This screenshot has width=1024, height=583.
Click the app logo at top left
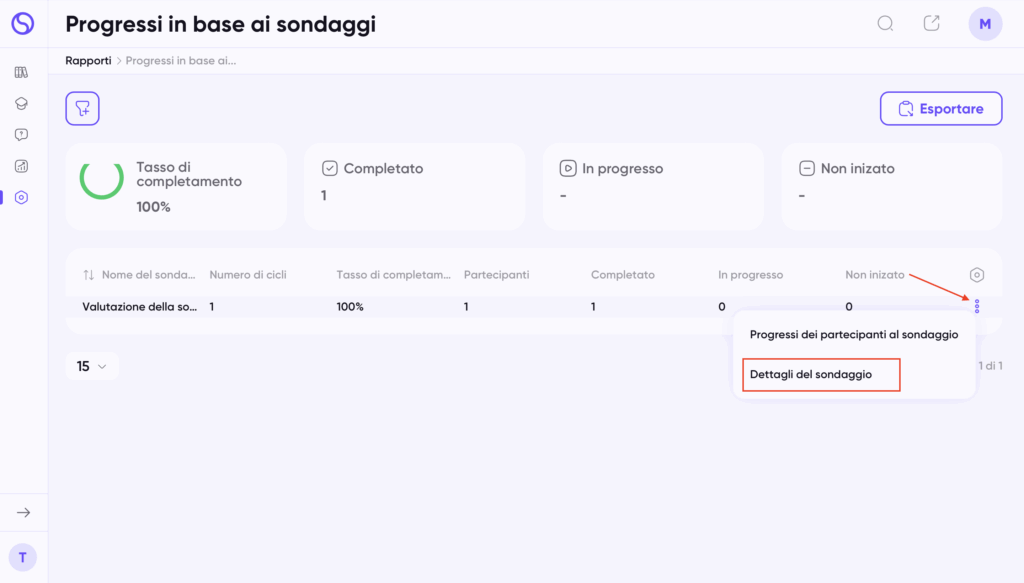click(23, 24)
